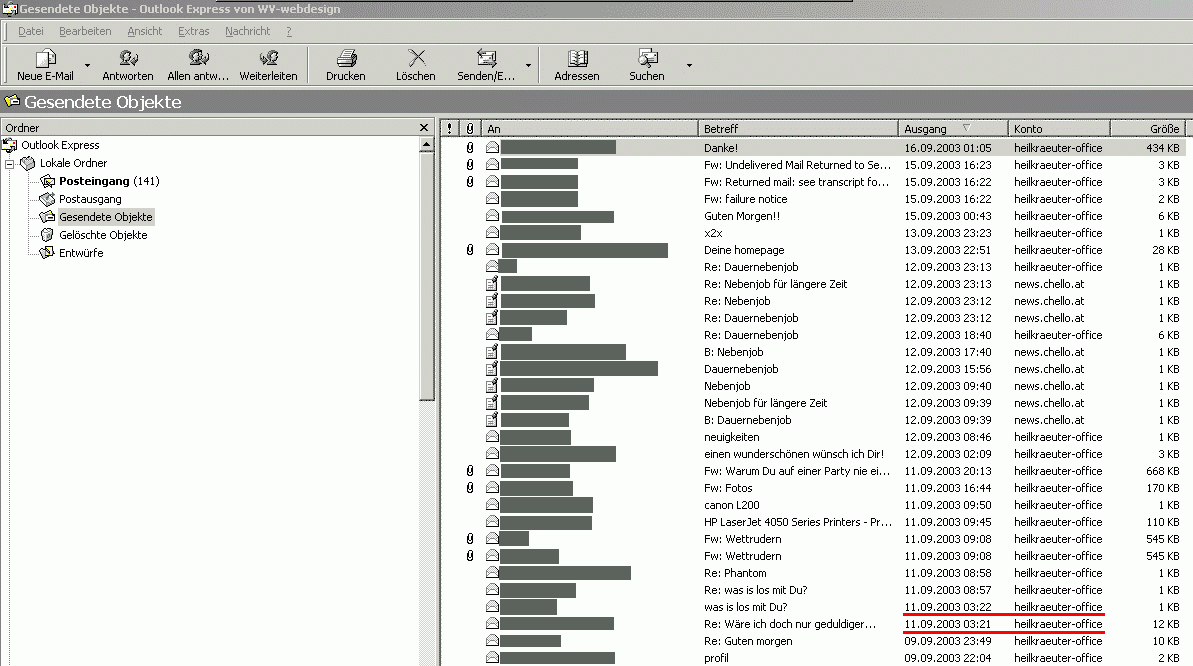Select HP LaserJet 4050 Series Printers message
The height and width of the screenshot is (666, 1193).
pyautogui.click(x=813, y=522)
